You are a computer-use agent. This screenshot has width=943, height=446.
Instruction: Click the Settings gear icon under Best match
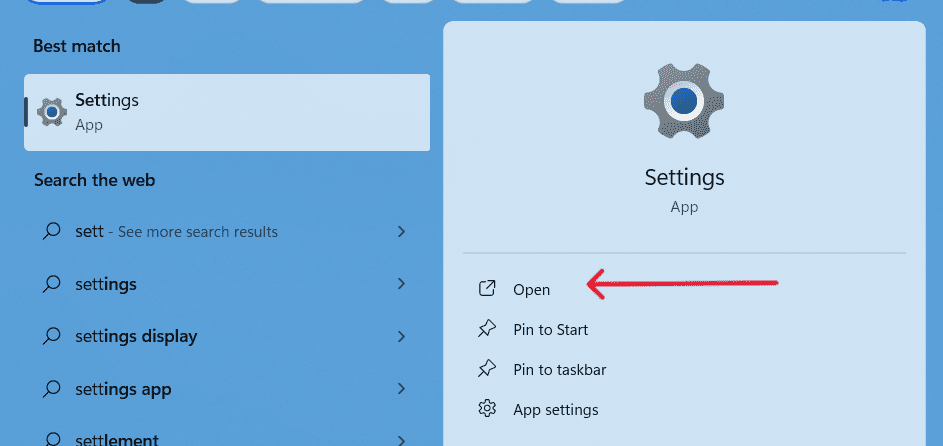click(x=52, y=111)
